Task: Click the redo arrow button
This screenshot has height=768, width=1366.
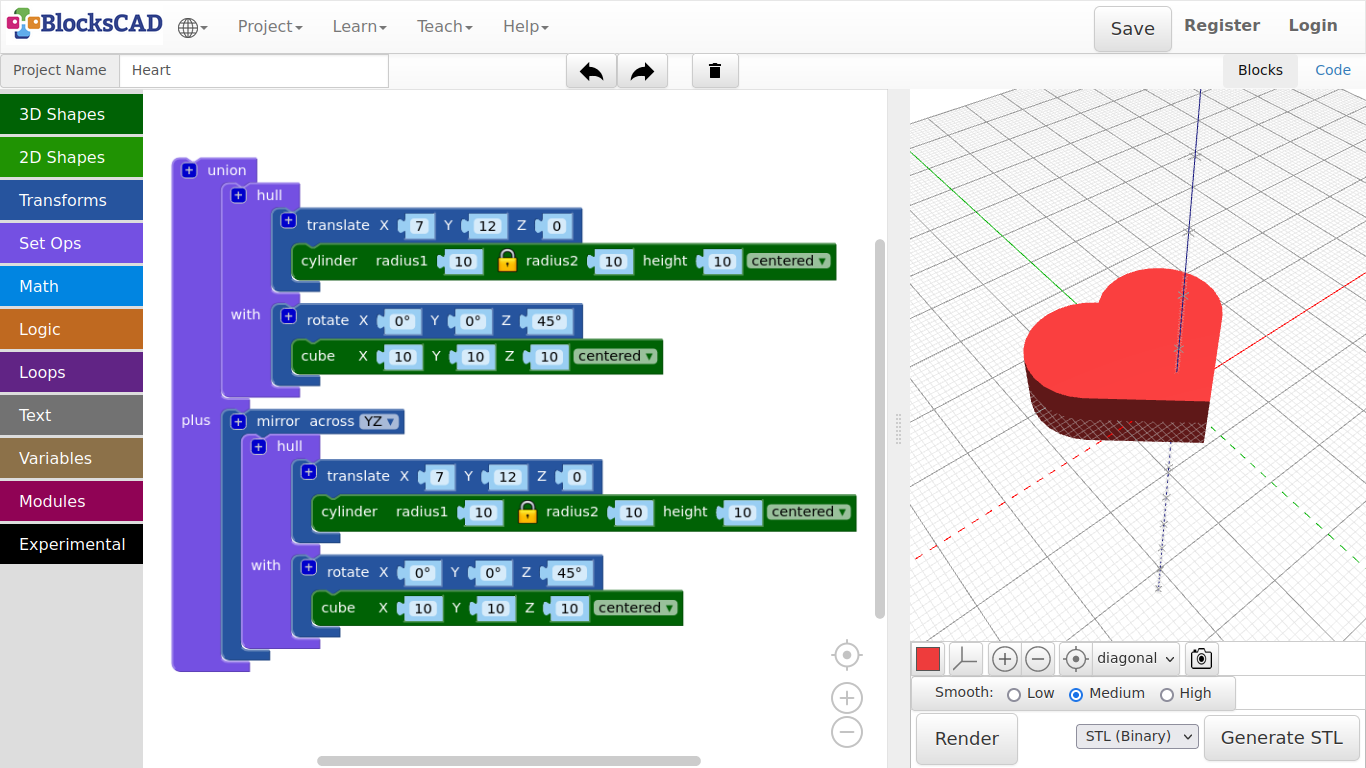Action: click(x=642, y=71)
